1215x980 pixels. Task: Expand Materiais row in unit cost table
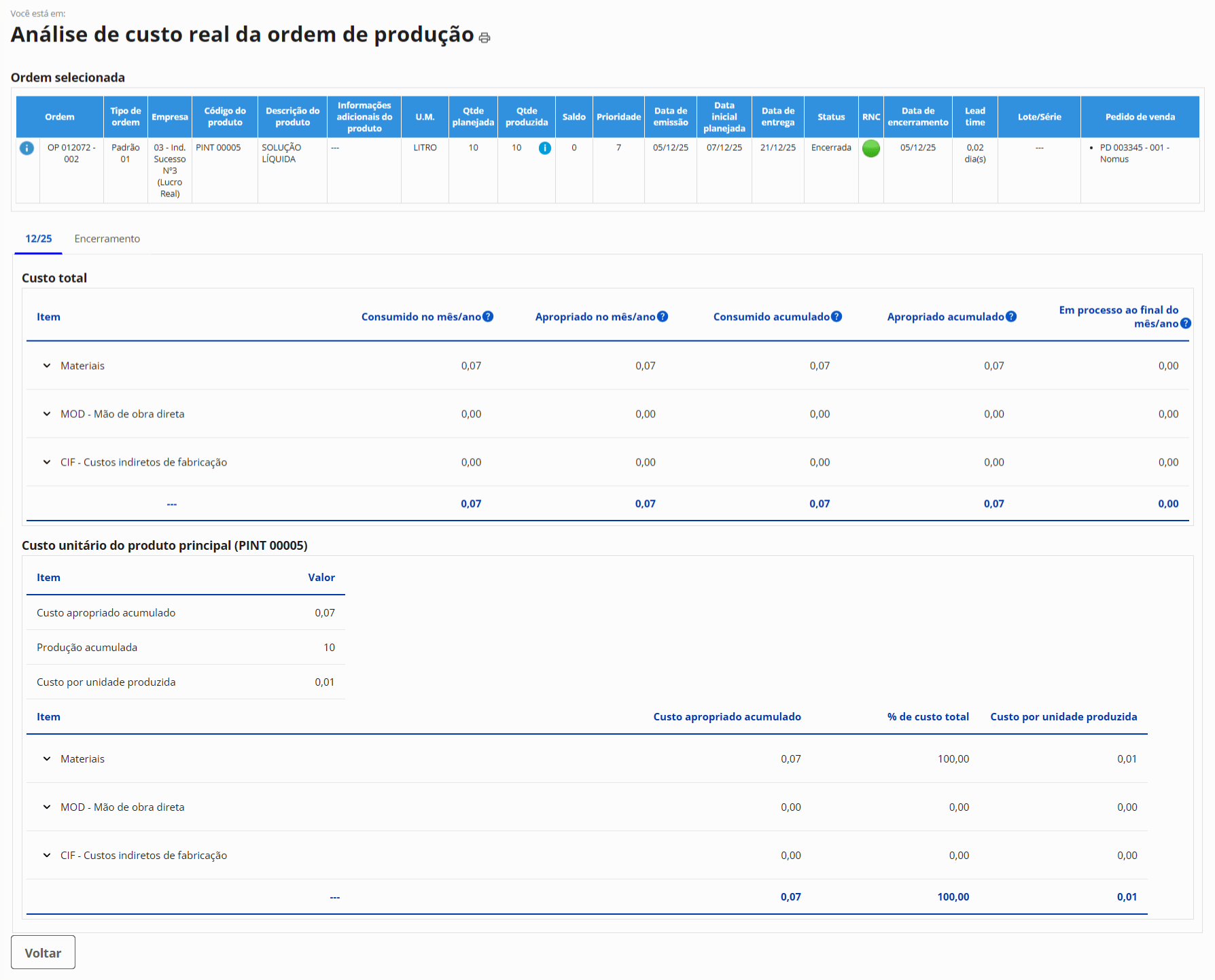tap(47, 759)
